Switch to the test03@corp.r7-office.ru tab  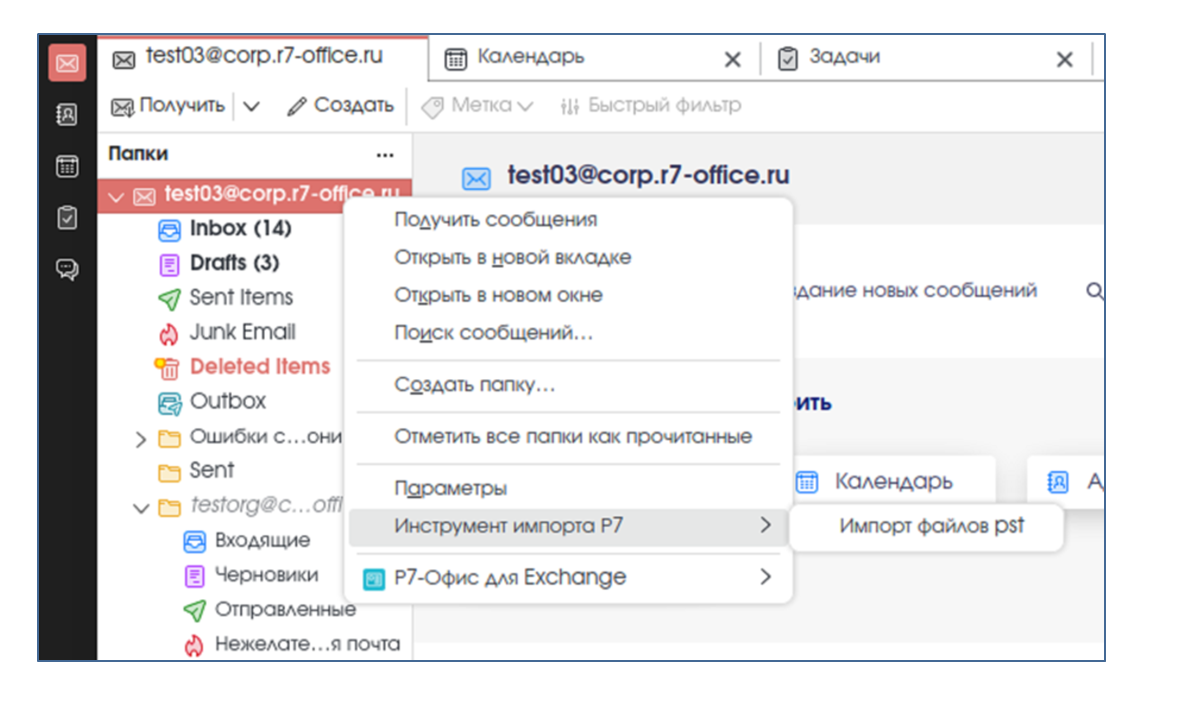263,56
